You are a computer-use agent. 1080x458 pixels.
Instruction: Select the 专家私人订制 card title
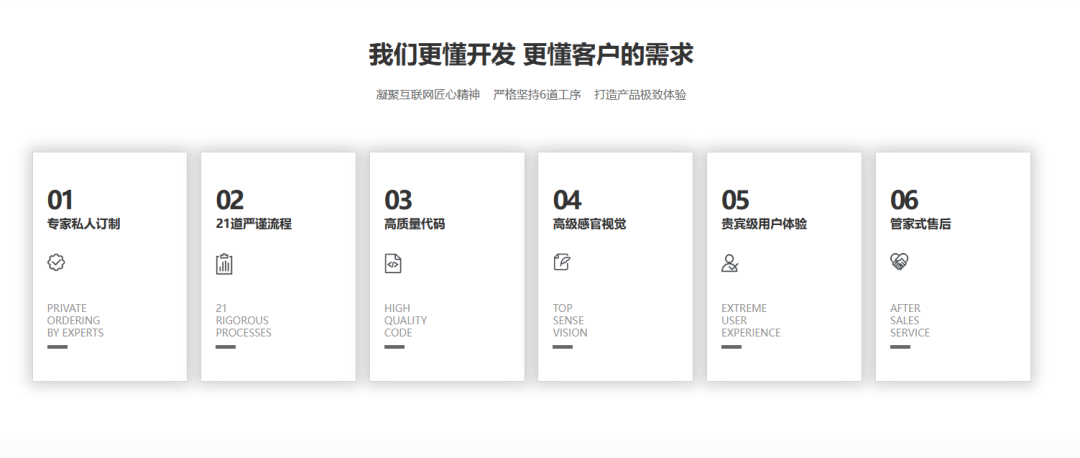(83, 224)
